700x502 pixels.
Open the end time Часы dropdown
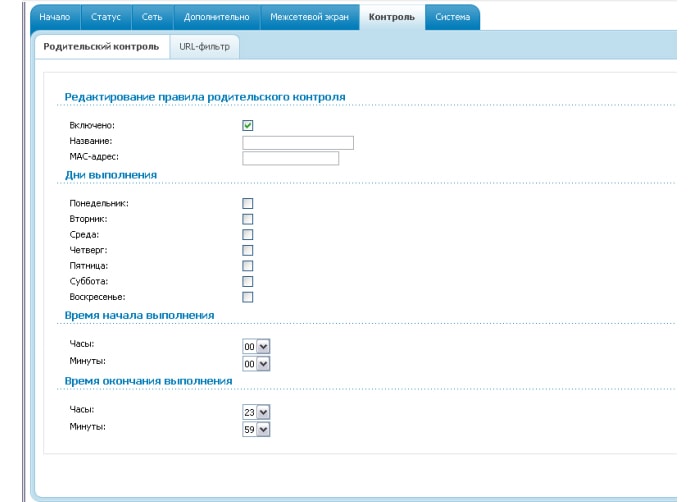[x=256, y=412]
